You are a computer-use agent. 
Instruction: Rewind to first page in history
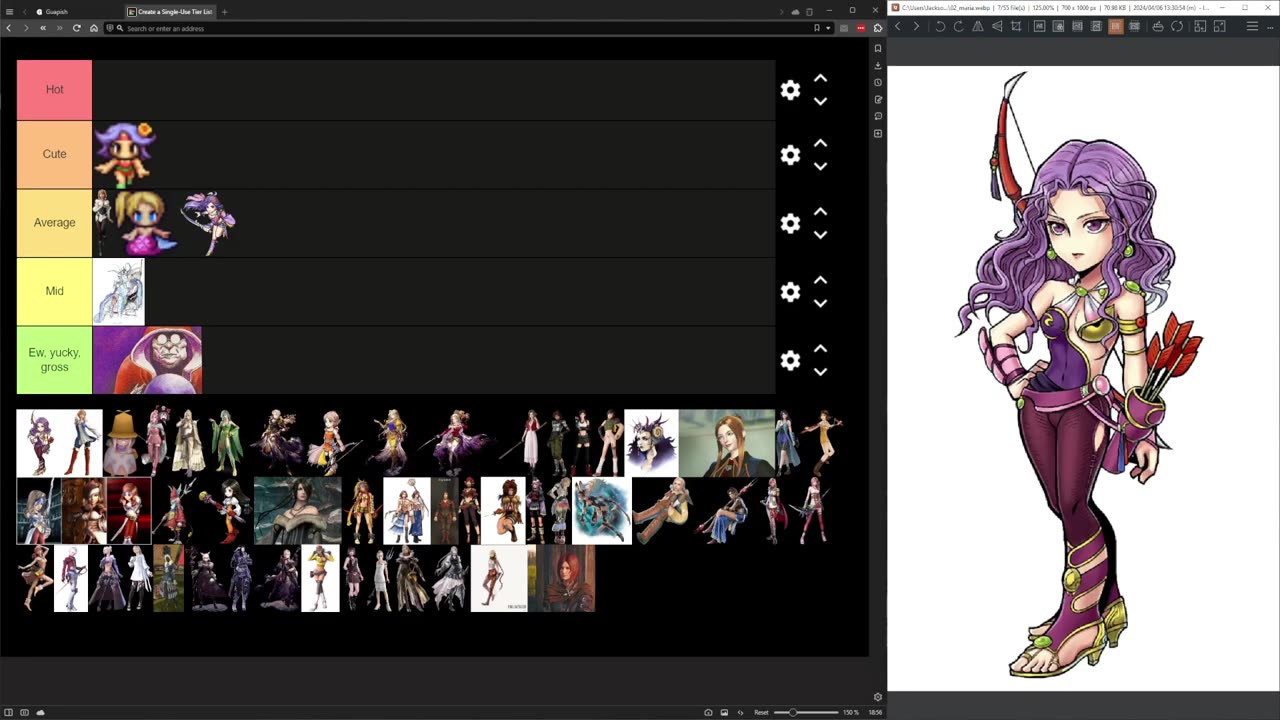(x=43, y=28)
